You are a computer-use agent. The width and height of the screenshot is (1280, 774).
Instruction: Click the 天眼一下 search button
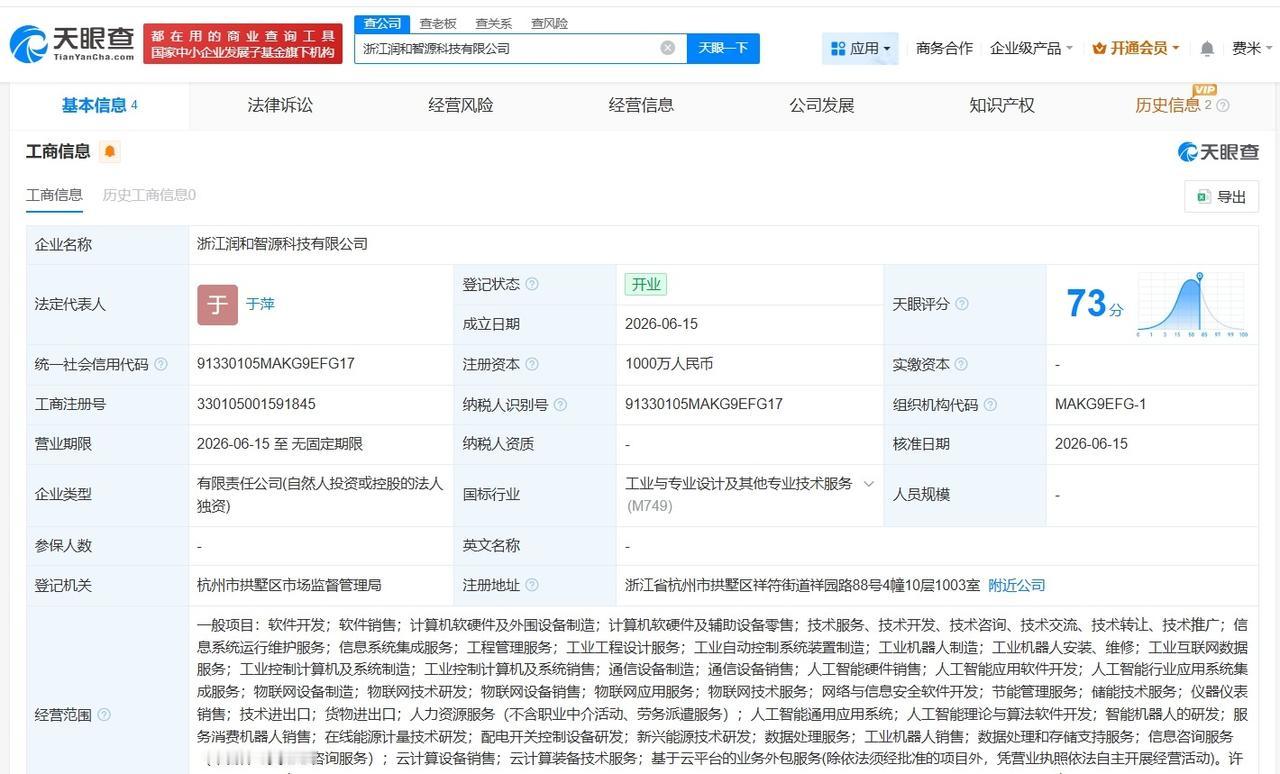click(723, 48)
